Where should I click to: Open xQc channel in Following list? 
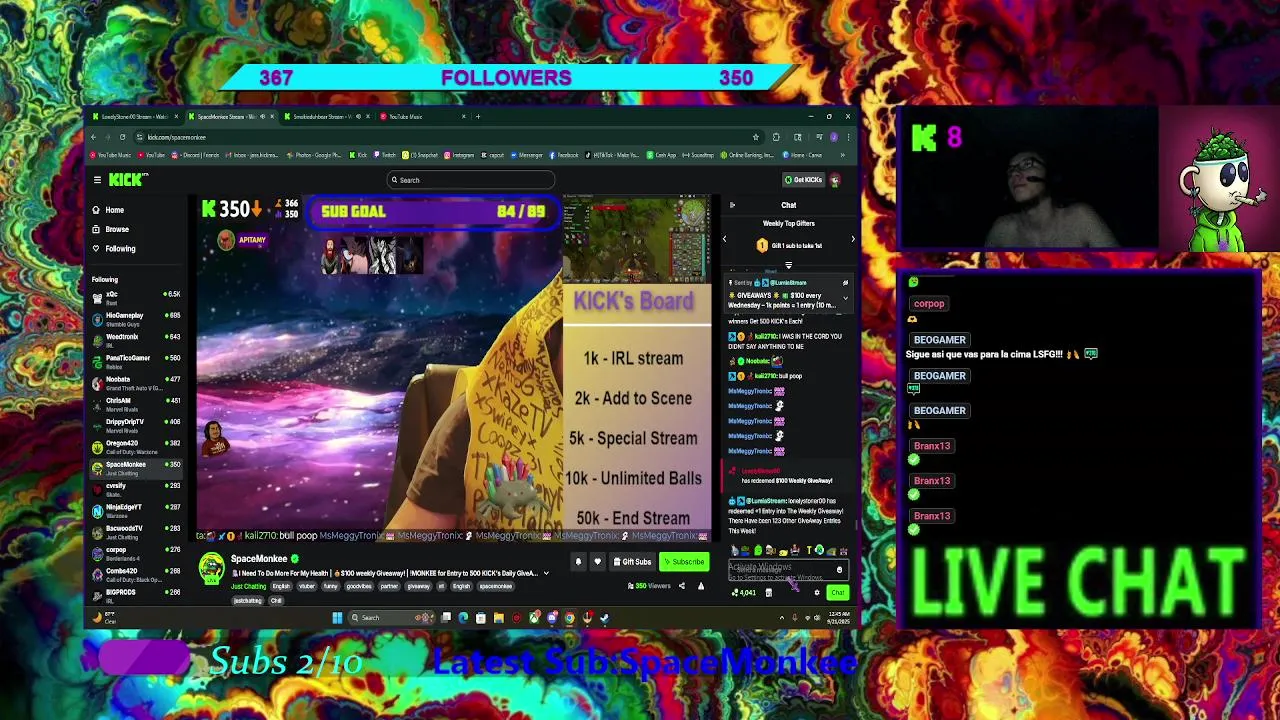pos(136,297)
